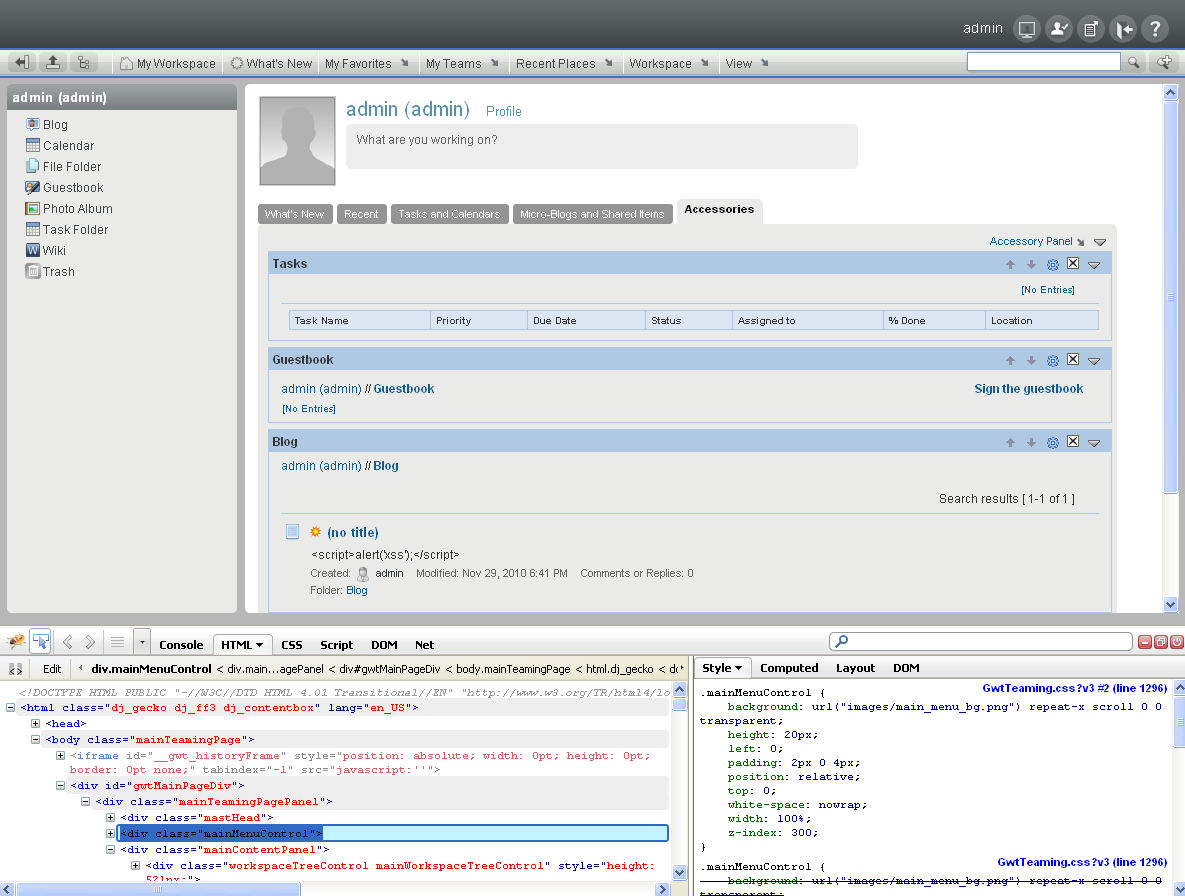Image resolution: width=1185 pixels, height=896 pixels.
Task: Collapse the body mainTeamingPage node
Action: tap(36, 740)
